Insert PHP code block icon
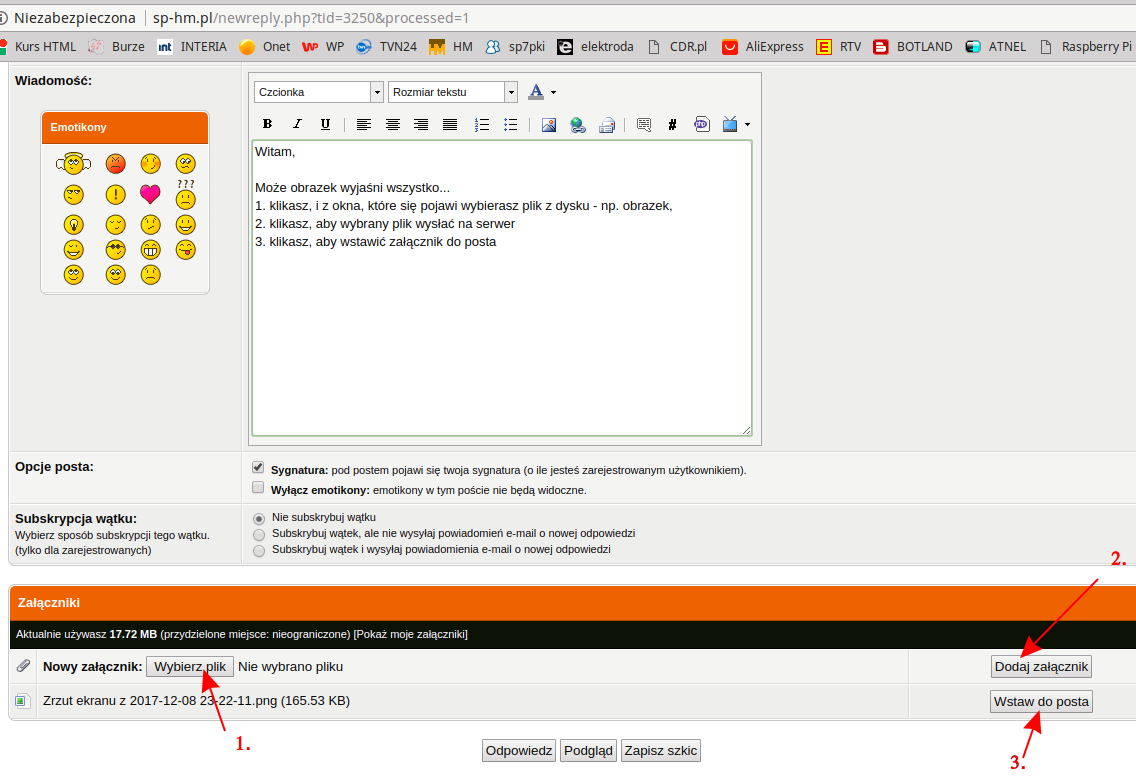Image resolution: width=1136 pixels, height=777 pixels. pyautogui.click(x=701, y=125)
